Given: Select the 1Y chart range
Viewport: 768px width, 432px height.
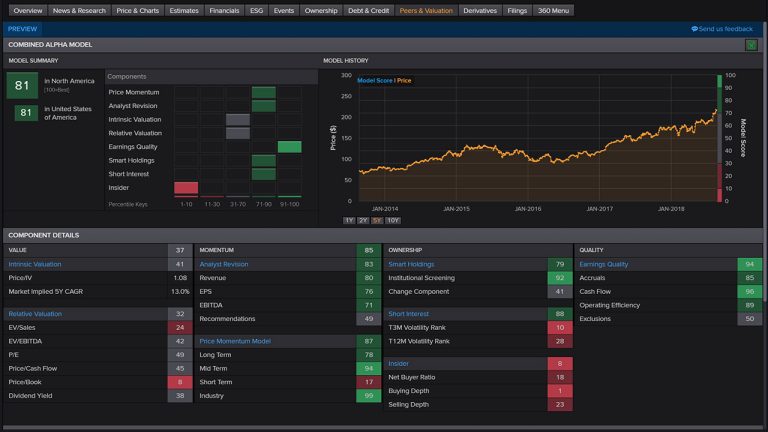Looking at the screenshot, I should tap(349, 219).
